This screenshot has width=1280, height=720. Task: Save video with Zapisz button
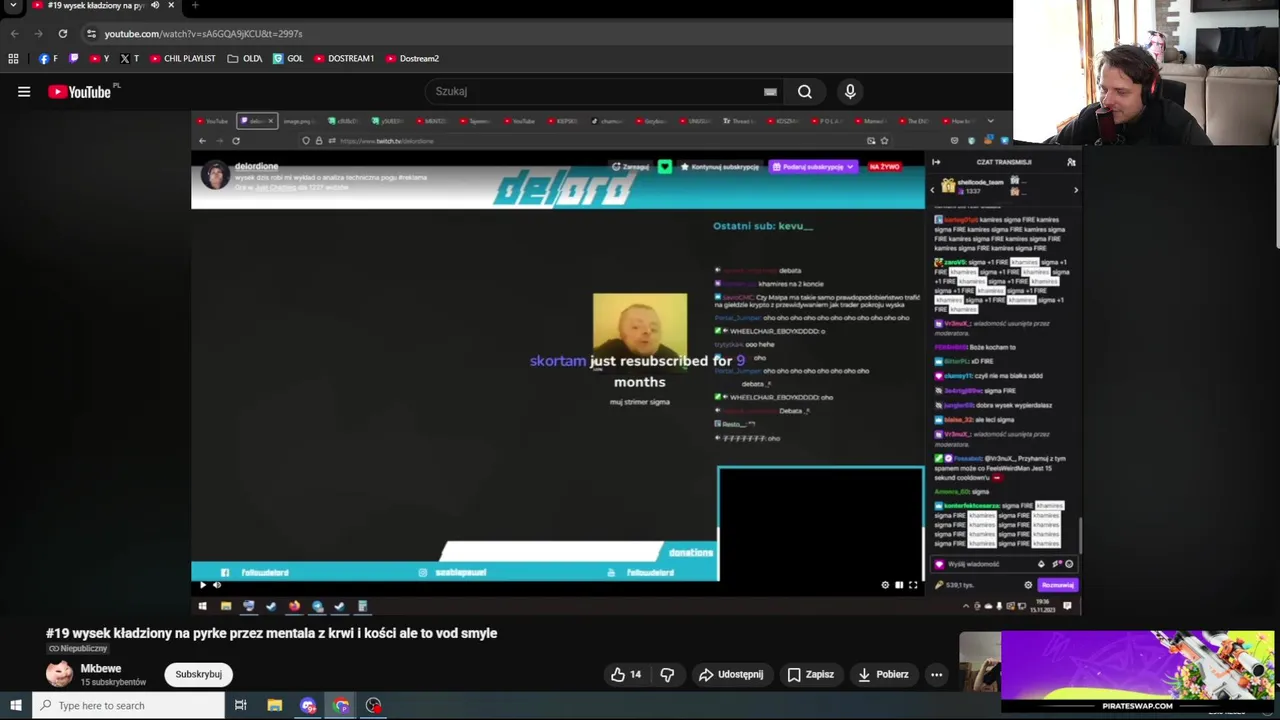pos(810,674)
